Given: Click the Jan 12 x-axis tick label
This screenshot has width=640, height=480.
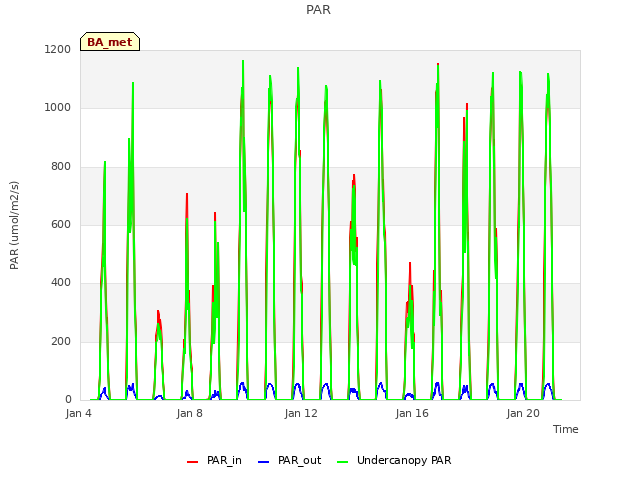Looking at the screenshot, I should tap(301, 413).
